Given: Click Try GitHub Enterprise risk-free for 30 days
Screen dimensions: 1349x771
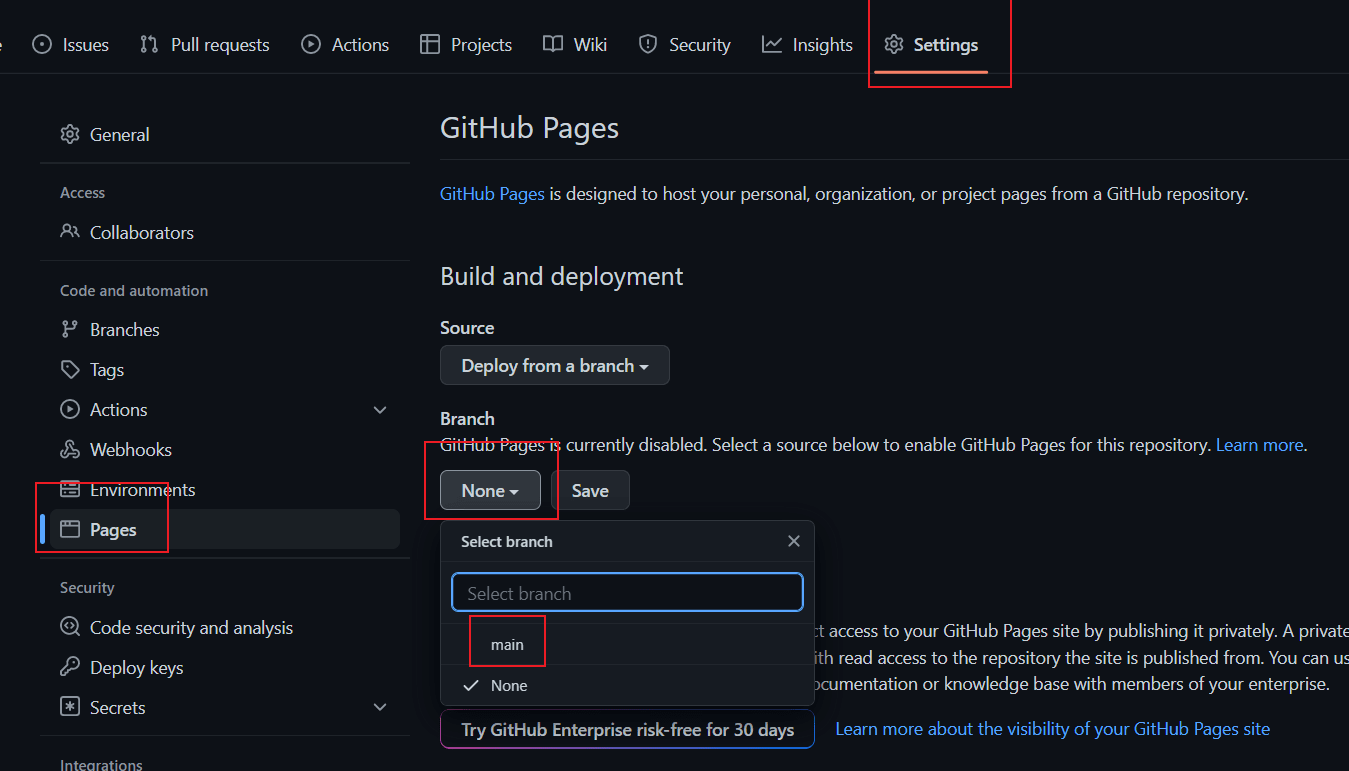Looking at the screenshot, I should click(x=627, y=729).
